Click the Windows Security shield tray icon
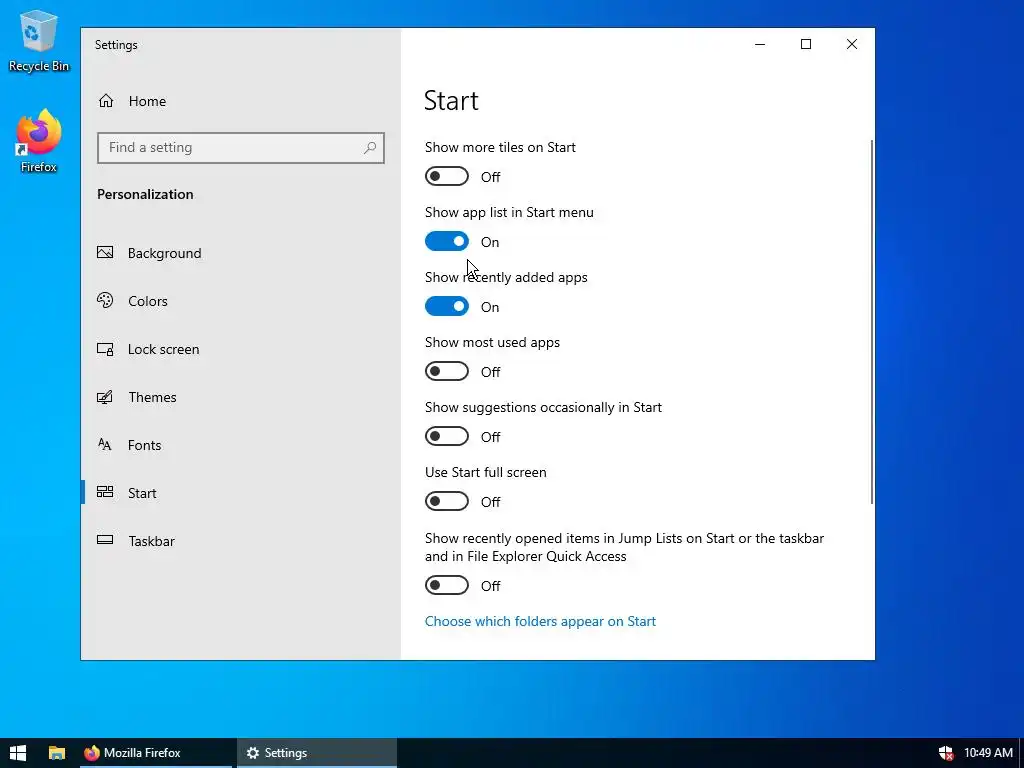Screen dimensions: 1024x768 (946, 753)
